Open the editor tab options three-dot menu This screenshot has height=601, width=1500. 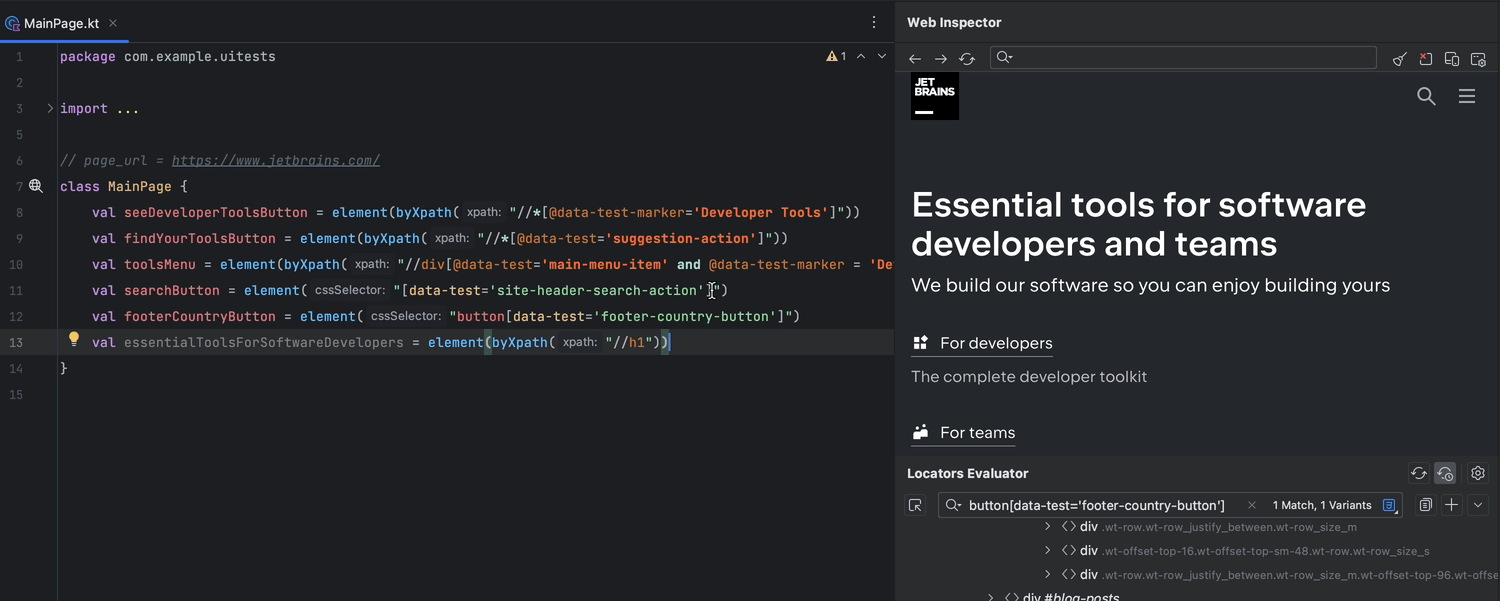click(874, 22)
